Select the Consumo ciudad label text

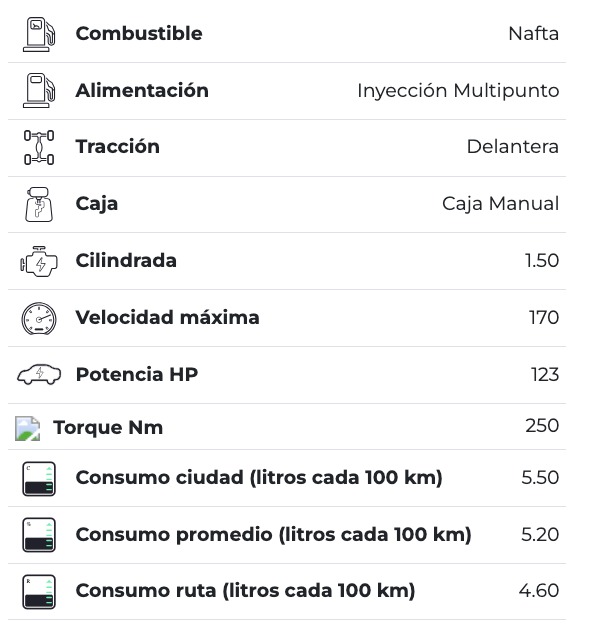[259, 478]
